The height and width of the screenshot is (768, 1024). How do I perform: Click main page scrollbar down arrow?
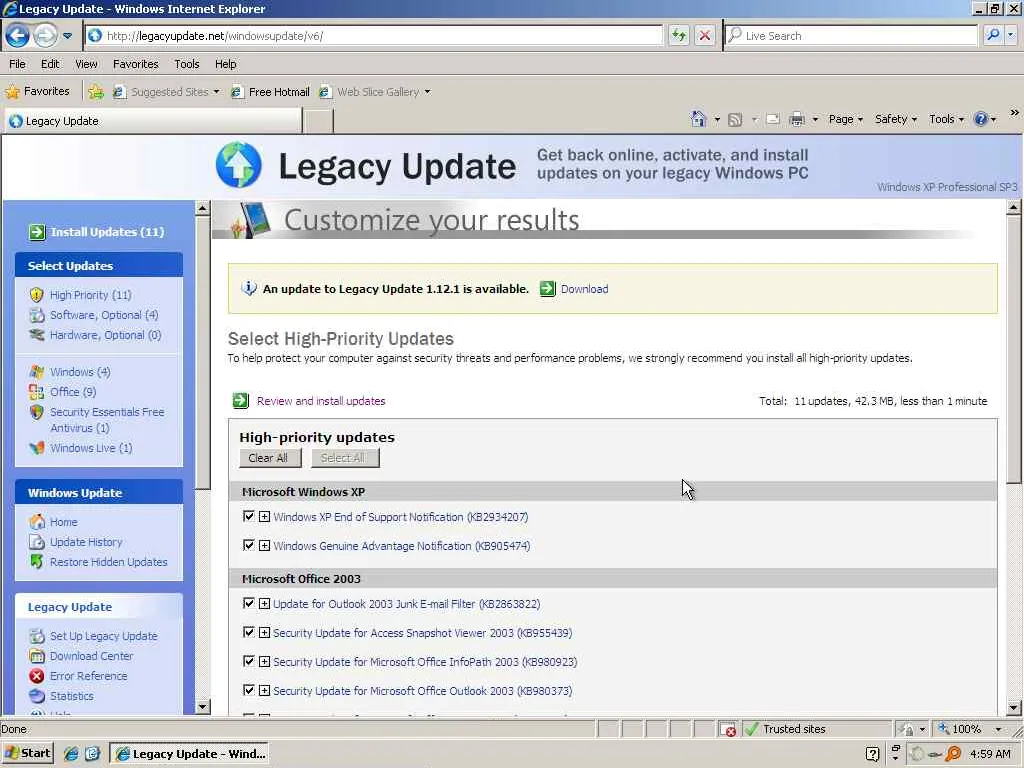click(1014, 708)
